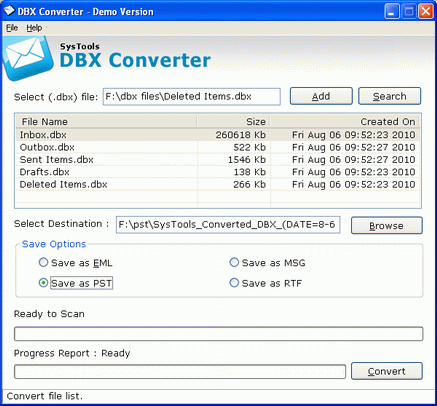437x406 pixels.
Task: Choose the Save as RTF radio button
Action: pyautogui.click(x=234, y=283)
